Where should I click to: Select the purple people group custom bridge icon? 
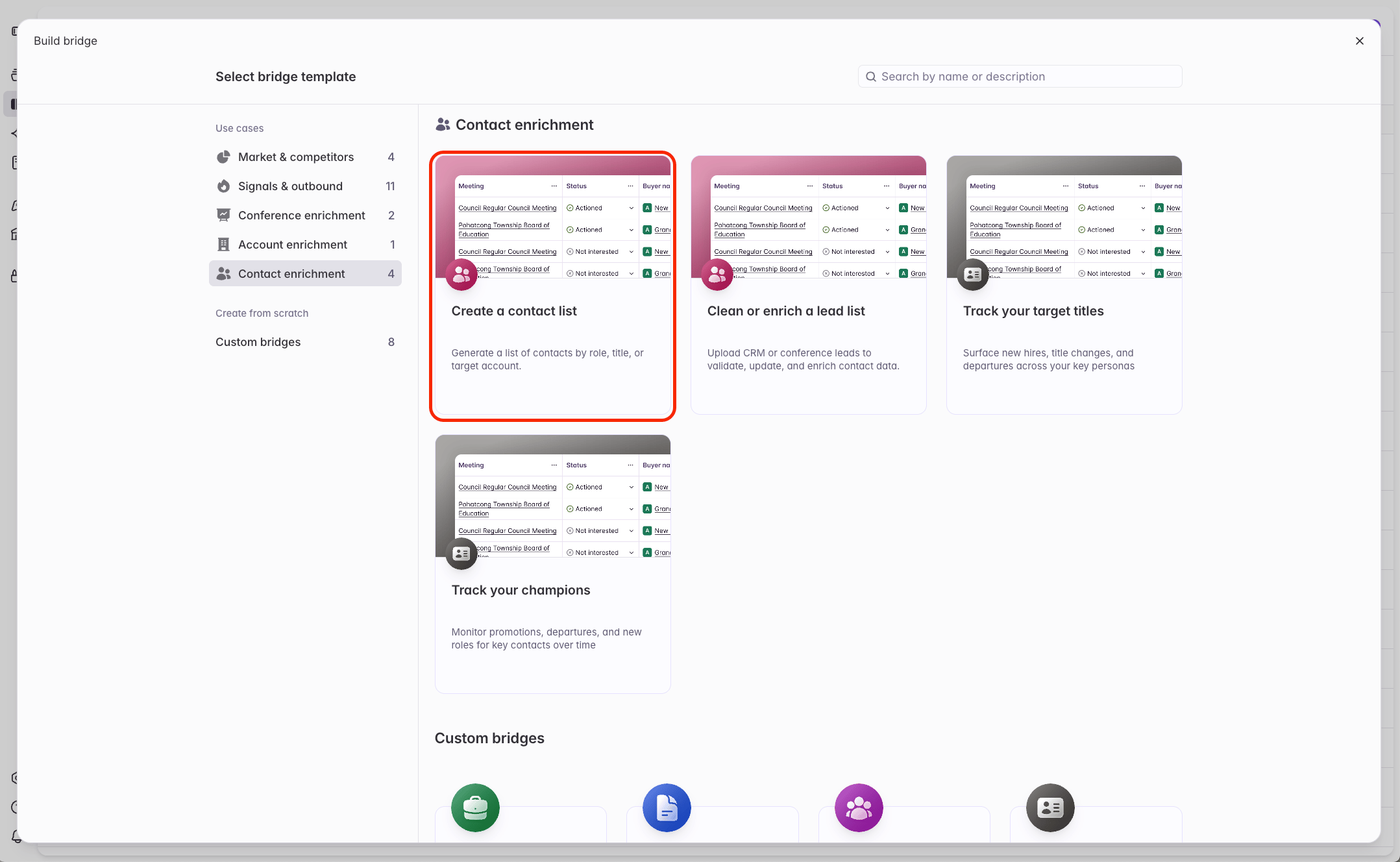click(859, 807)
